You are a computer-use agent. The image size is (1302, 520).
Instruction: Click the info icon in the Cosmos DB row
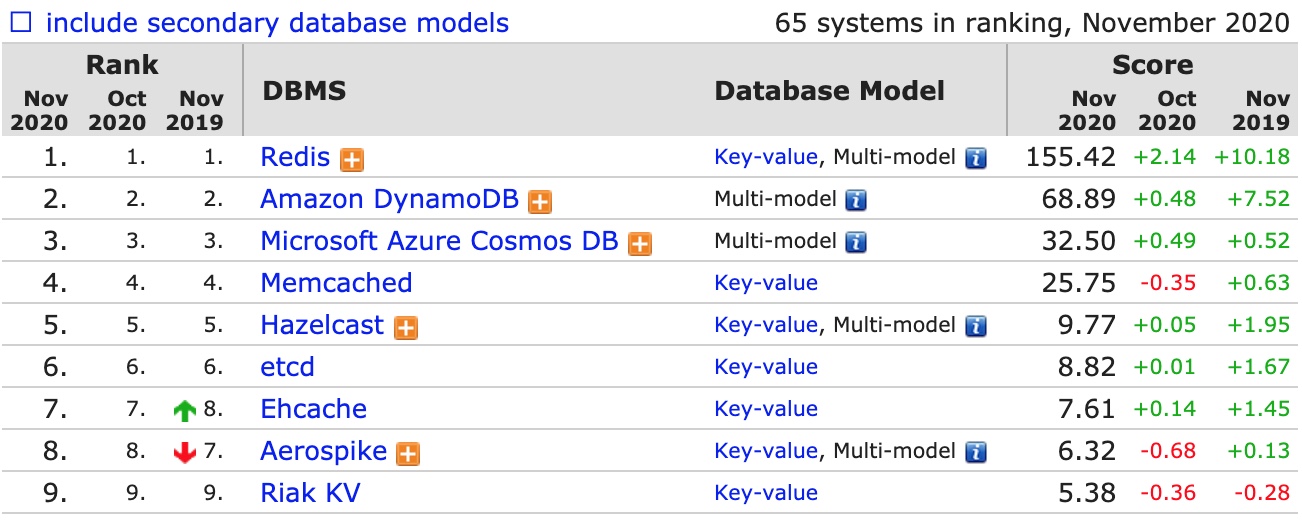[856, 242]
